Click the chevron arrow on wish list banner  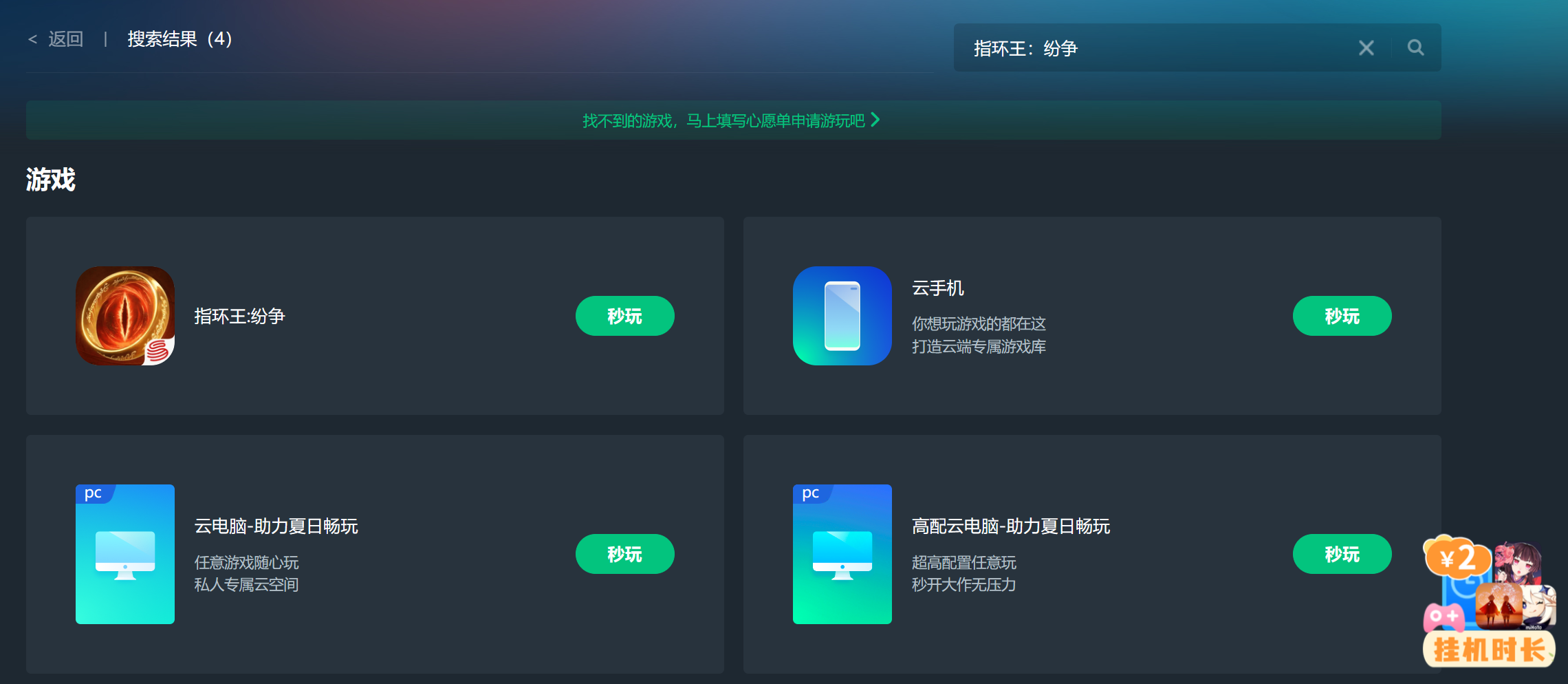pos(875,120)
